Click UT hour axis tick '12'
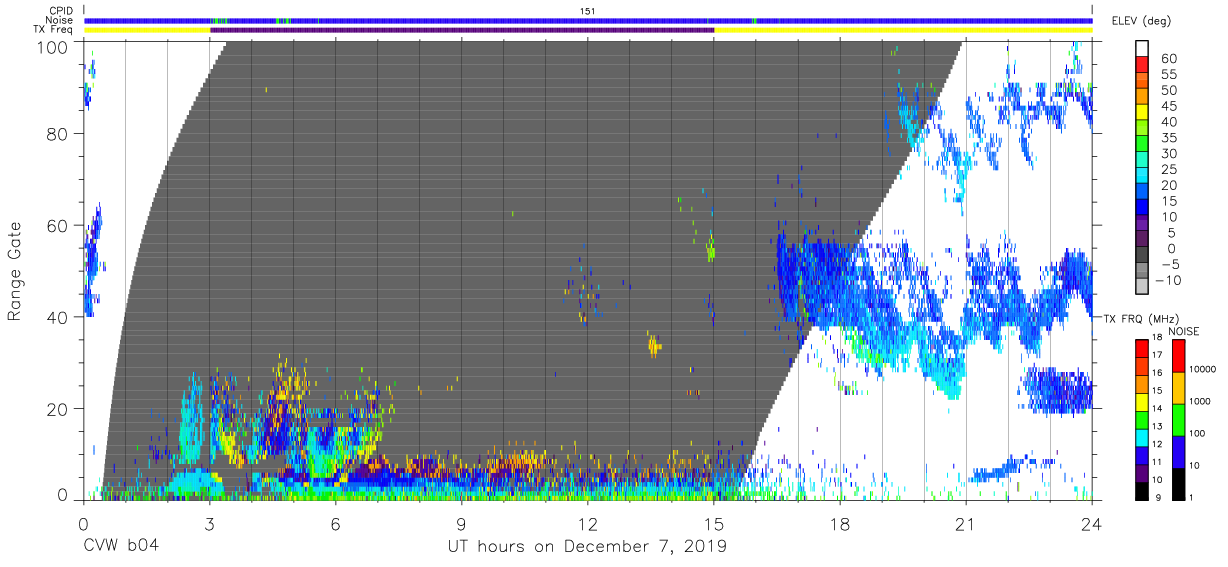The width and height of the screenshot is (1228, 567). click(587, 524)
